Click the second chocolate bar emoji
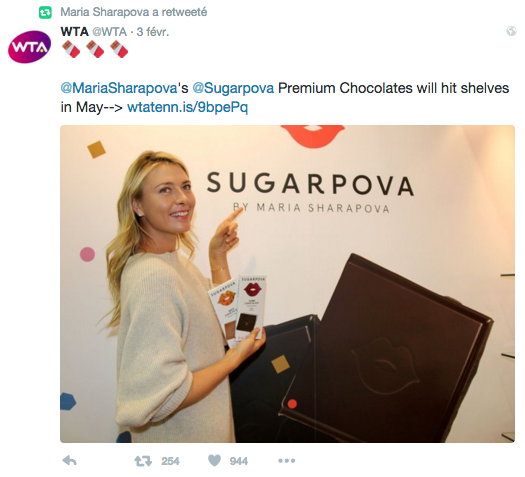Viewport: 525px width, 477px height. pos(95,49)
